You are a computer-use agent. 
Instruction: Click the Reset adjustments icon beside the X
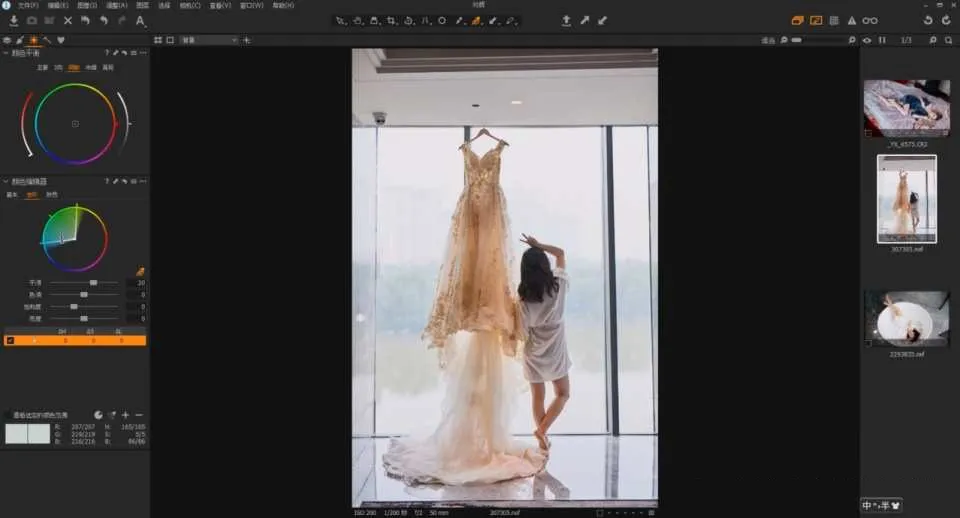click(86, 21)
